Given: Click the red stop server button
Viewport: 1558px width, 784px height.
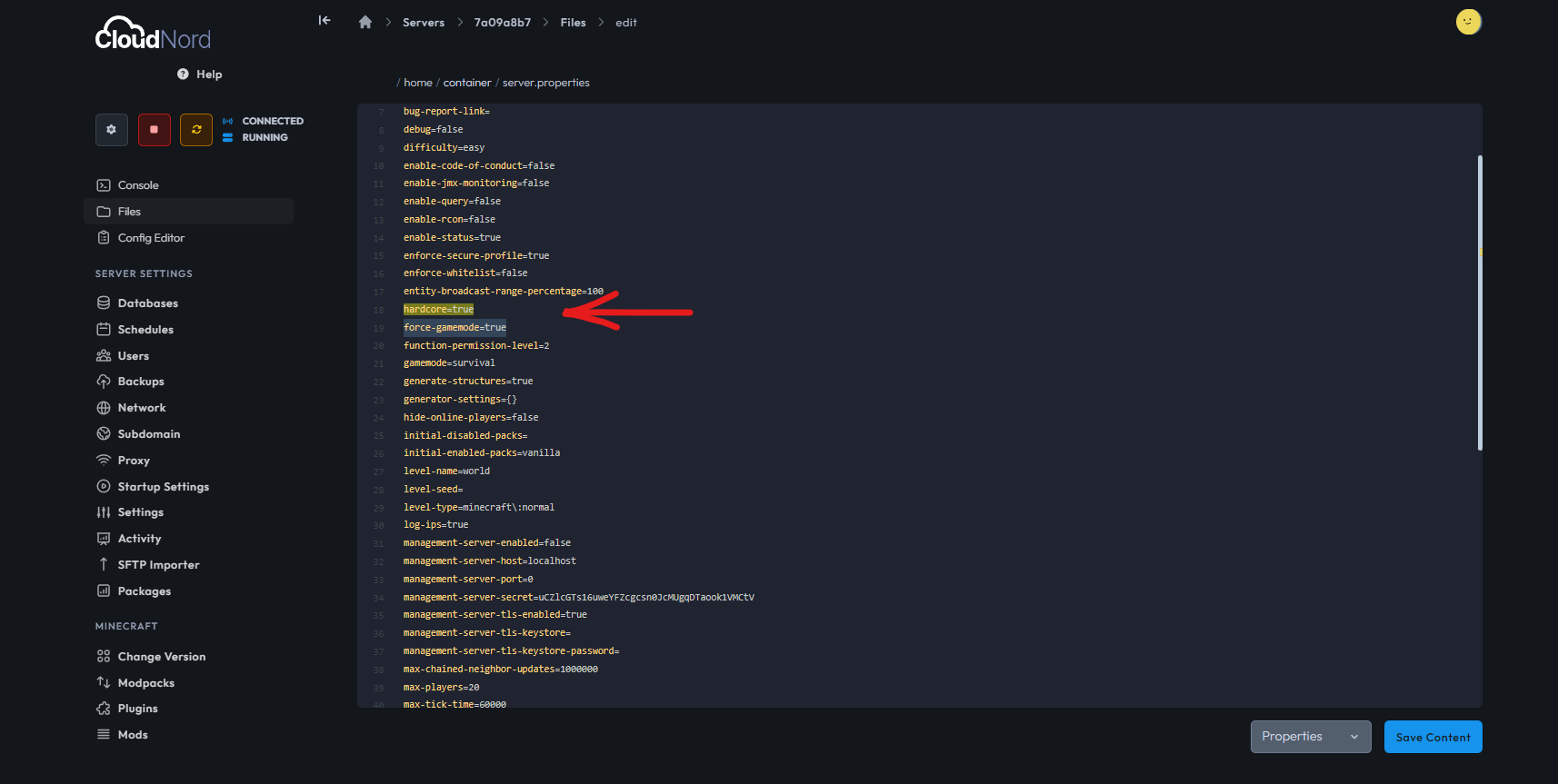Looking at the screenshot, I should 154,130.
